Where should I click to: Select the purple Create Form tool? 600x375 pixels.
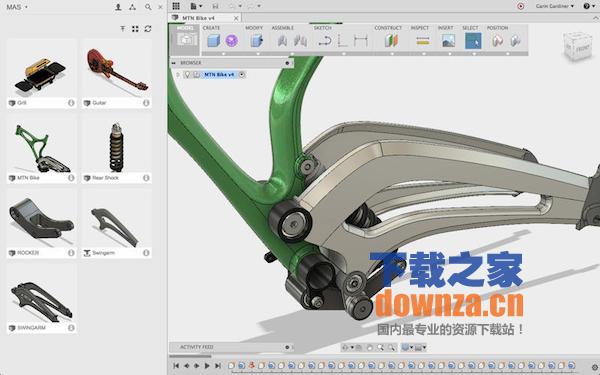pyautogui.click(x=232, y=41)
